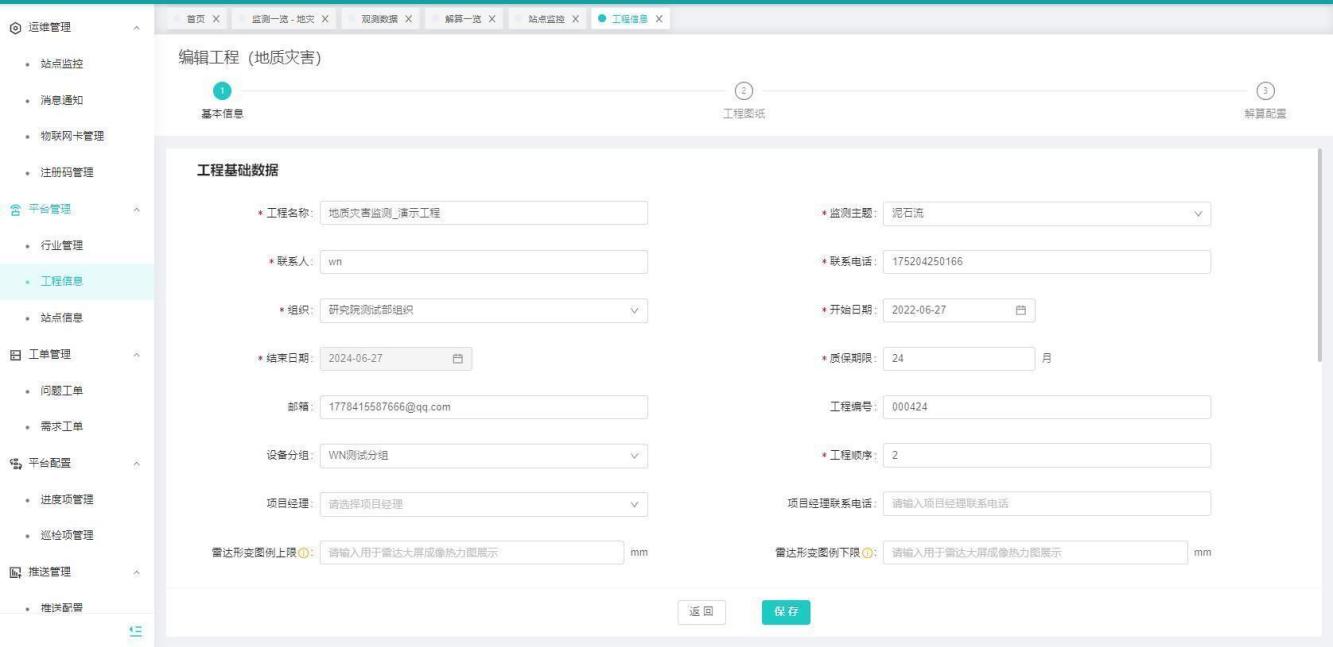Open the 项目经理 selection dropdown

coord(483,504)
